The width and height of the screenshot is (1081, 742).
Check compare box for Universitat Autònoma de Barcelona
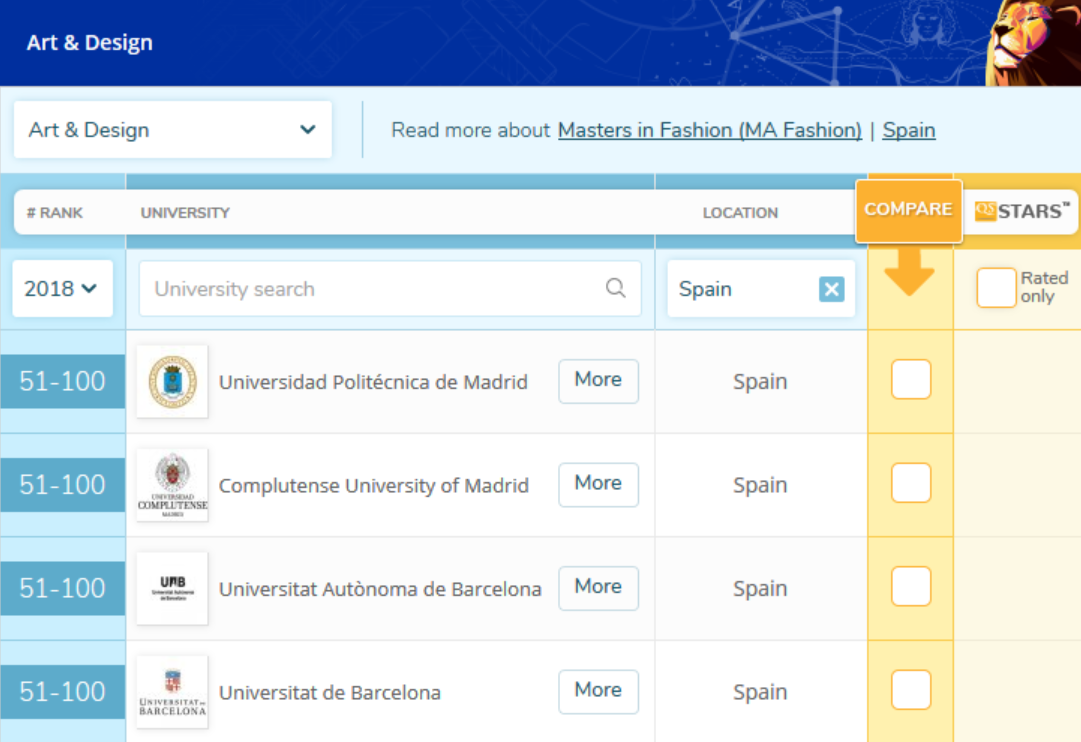tap(911, 586)
